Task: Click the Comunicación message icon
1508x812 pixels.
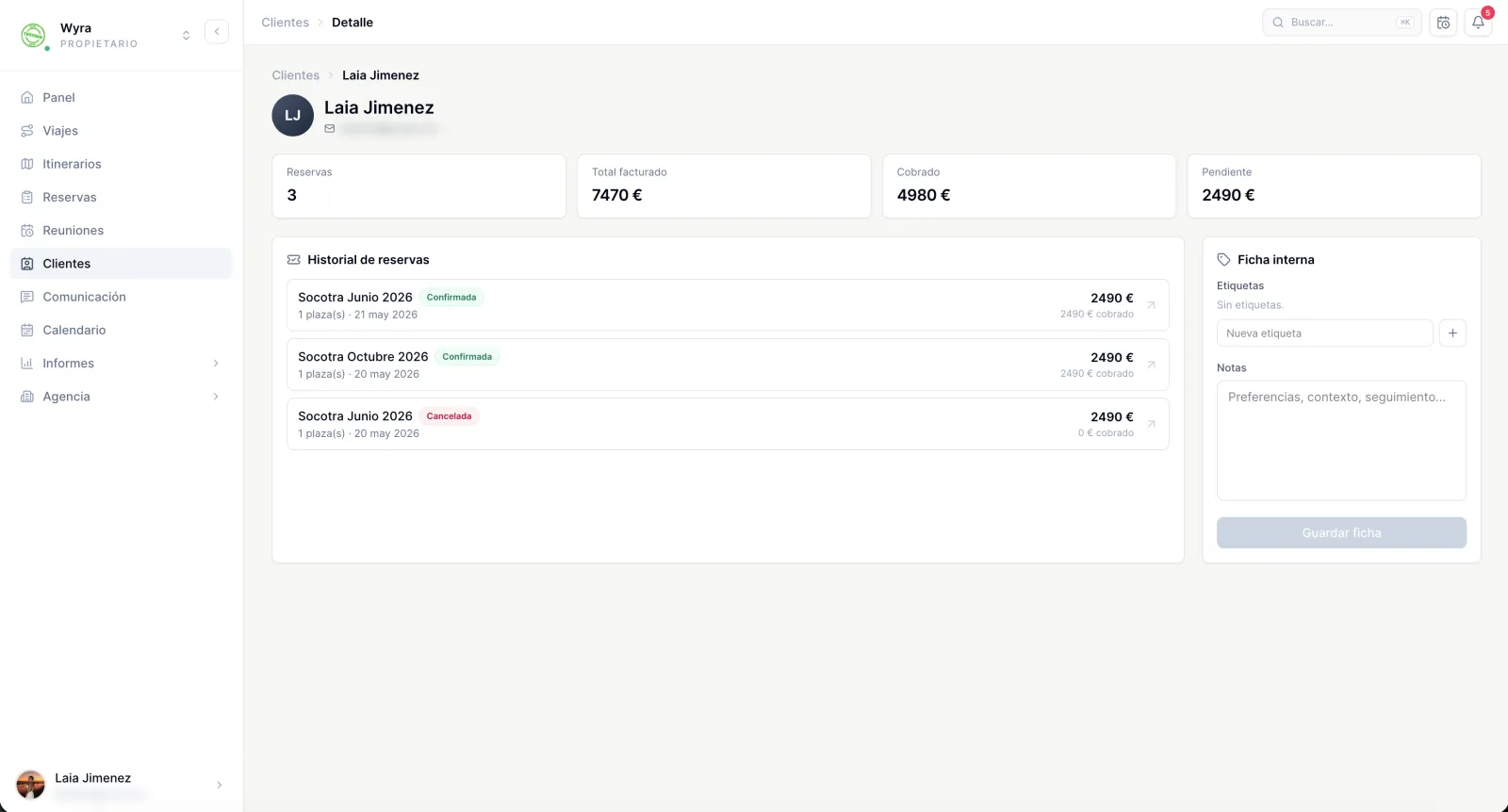Action: (27, 297)
